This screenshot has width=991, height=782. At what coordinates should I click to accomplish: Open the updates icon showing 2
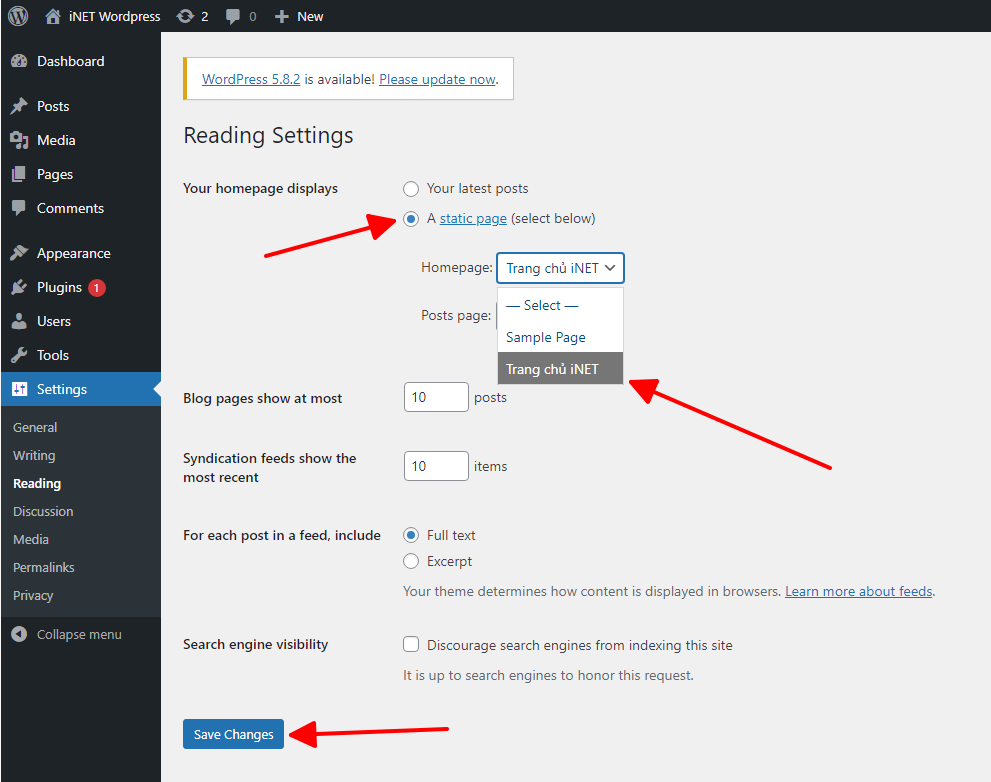click(185, 16)
